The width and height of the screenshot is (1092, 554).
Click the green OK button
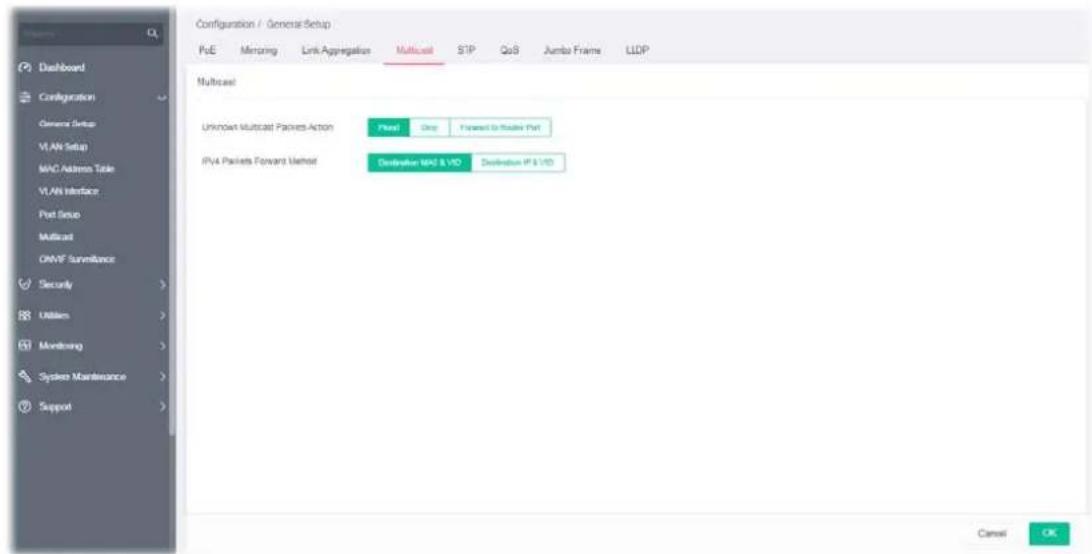pos(1049,533)
